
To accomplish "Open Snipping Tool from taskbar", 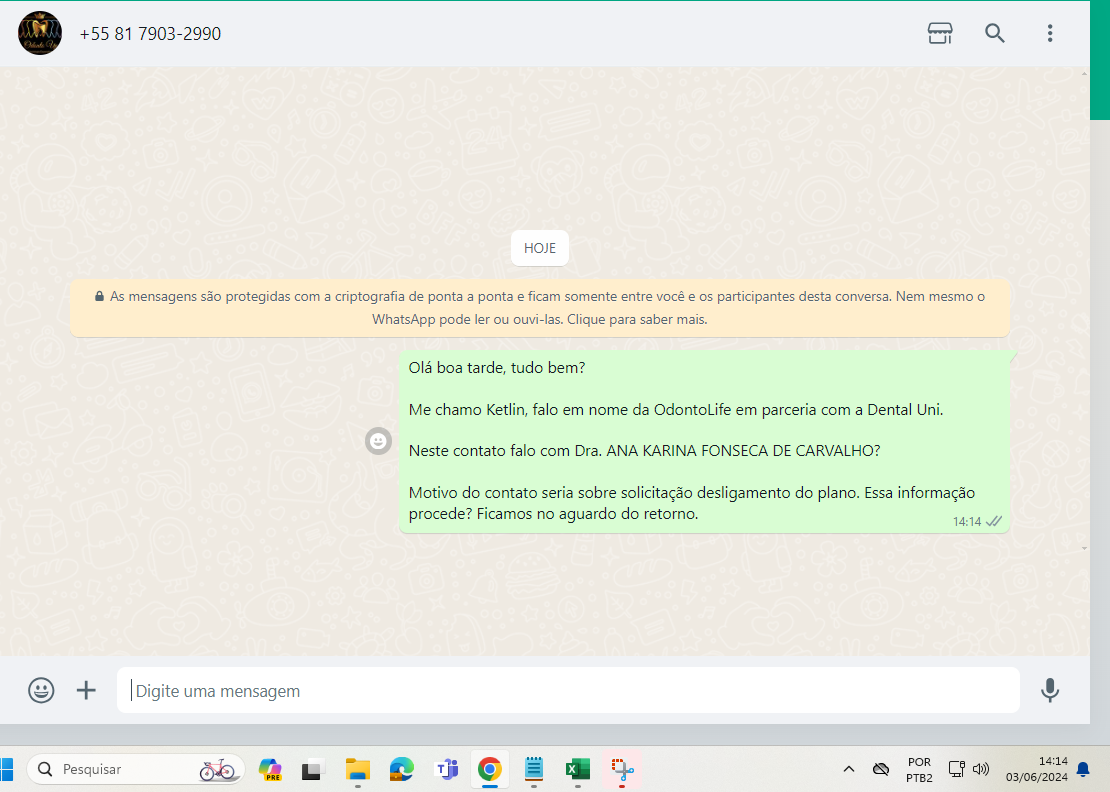I will click(623, 769).
